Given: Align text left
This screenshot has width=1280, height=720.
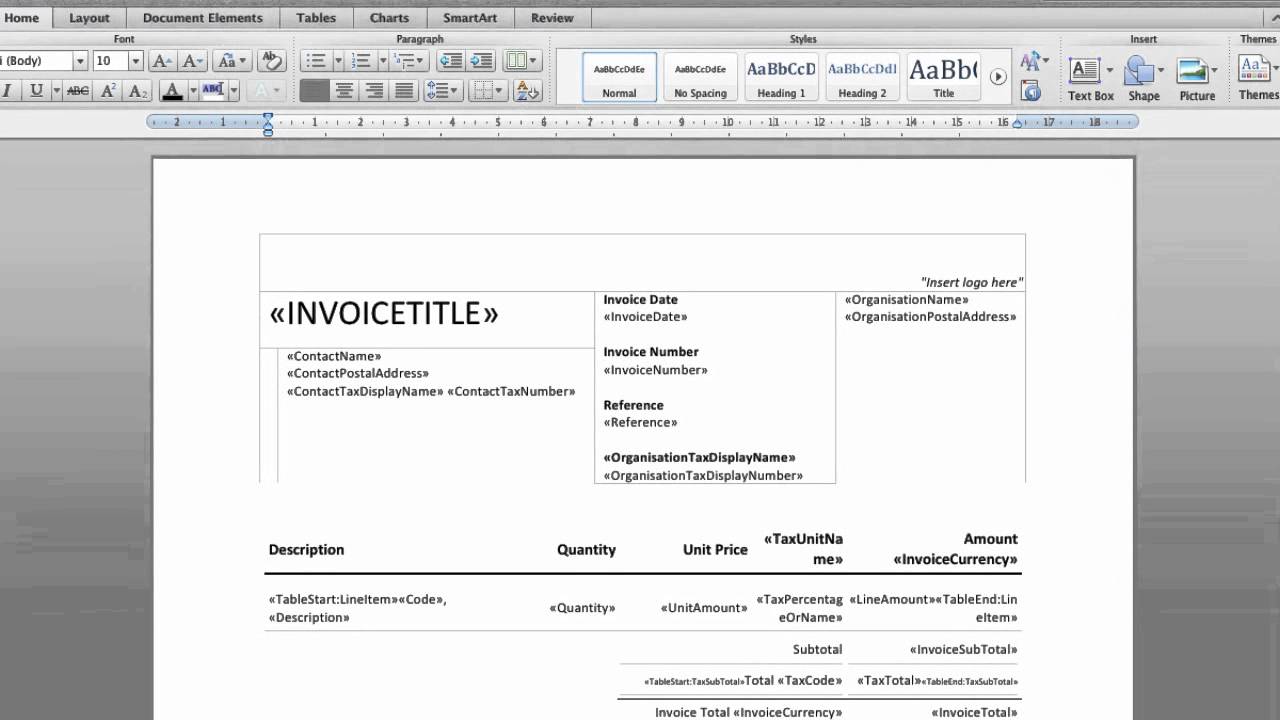Looking at the screenshot, I should (314, 91).
